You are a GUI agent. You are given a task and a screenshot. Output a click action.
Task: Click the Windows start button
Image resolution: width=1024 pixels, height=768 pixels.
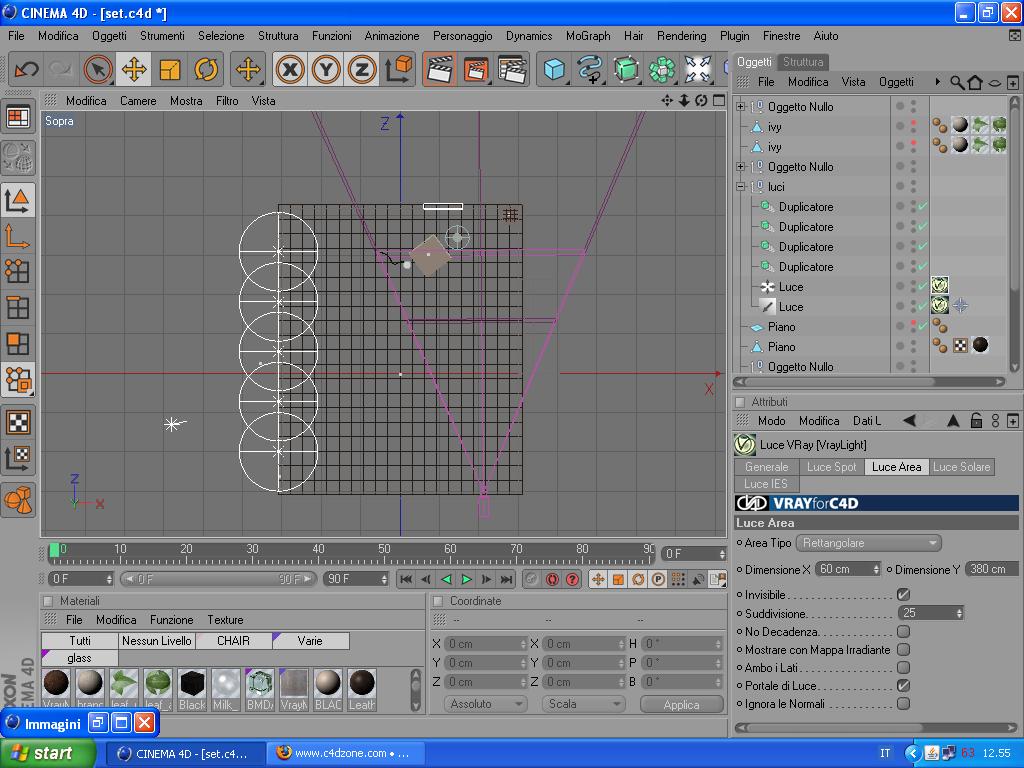tap(47, 753)
